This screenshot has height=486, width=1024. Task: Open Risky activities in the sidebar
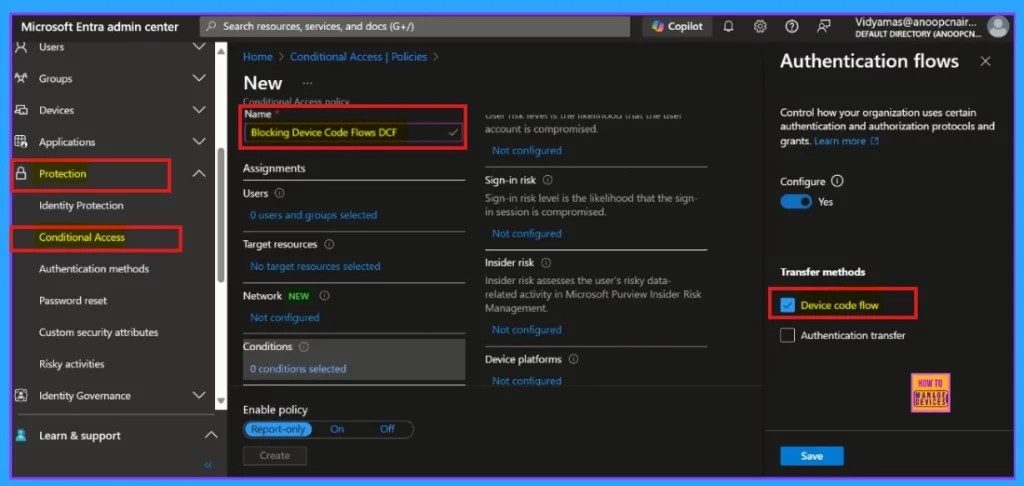coord(72,364)
